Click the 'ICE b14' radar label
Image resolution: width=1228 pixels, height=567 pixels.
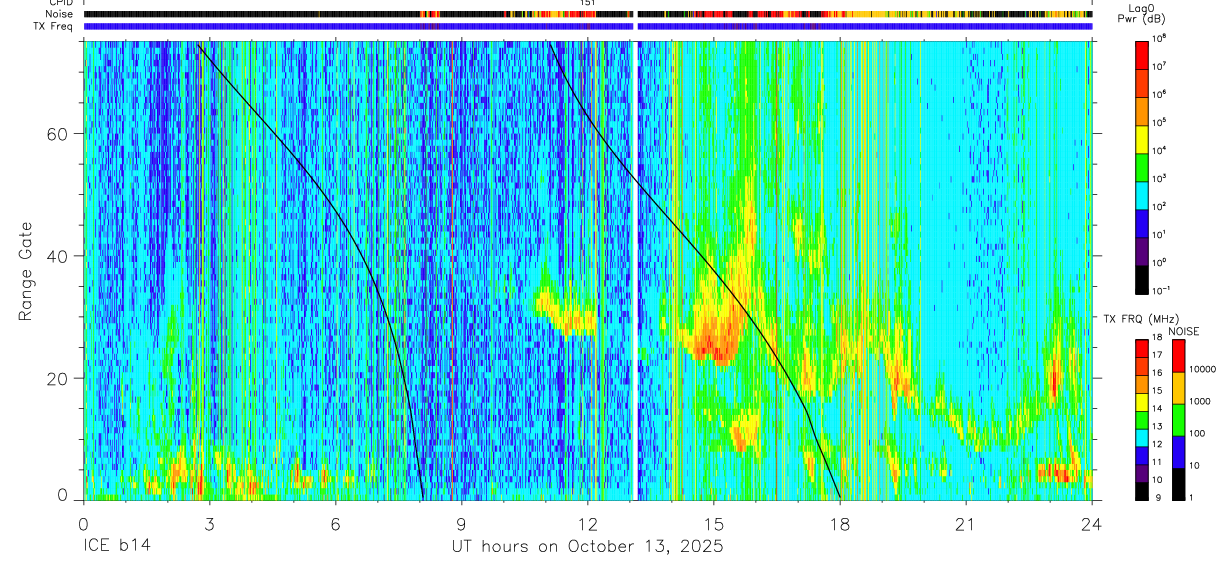[115, 547]
